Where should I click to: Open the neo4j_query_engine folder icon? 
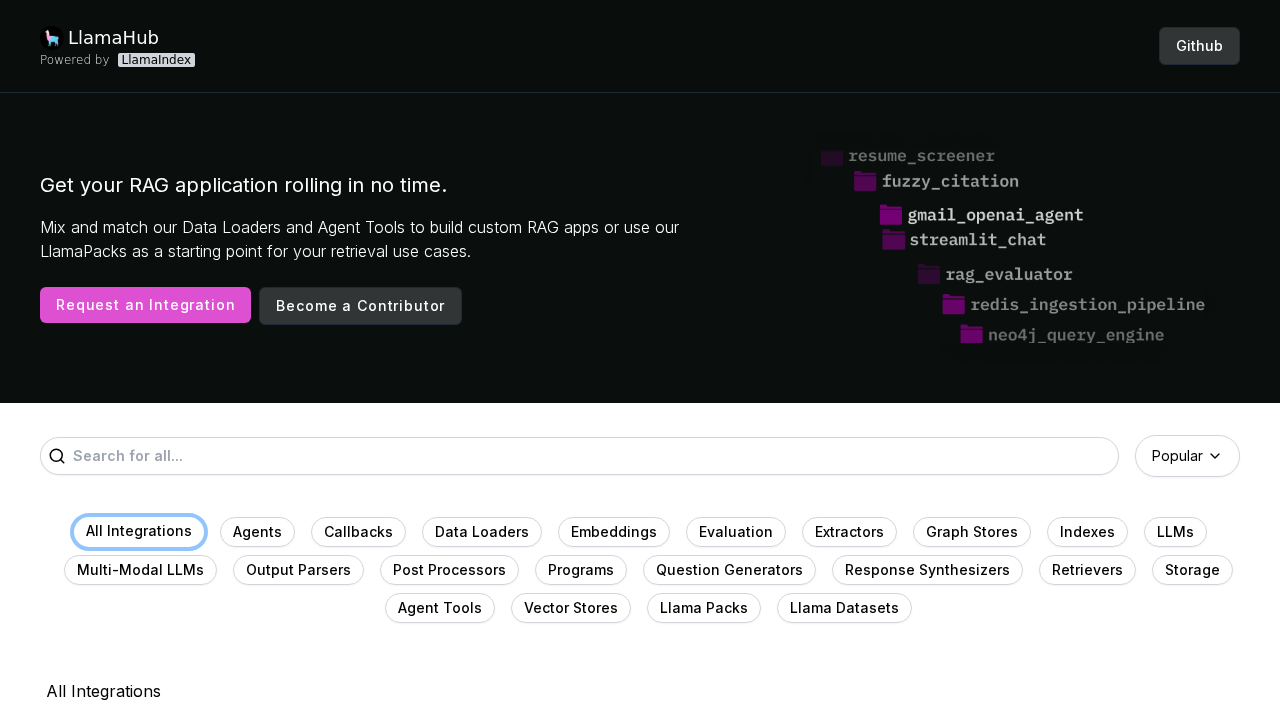[x=970, y=334]
